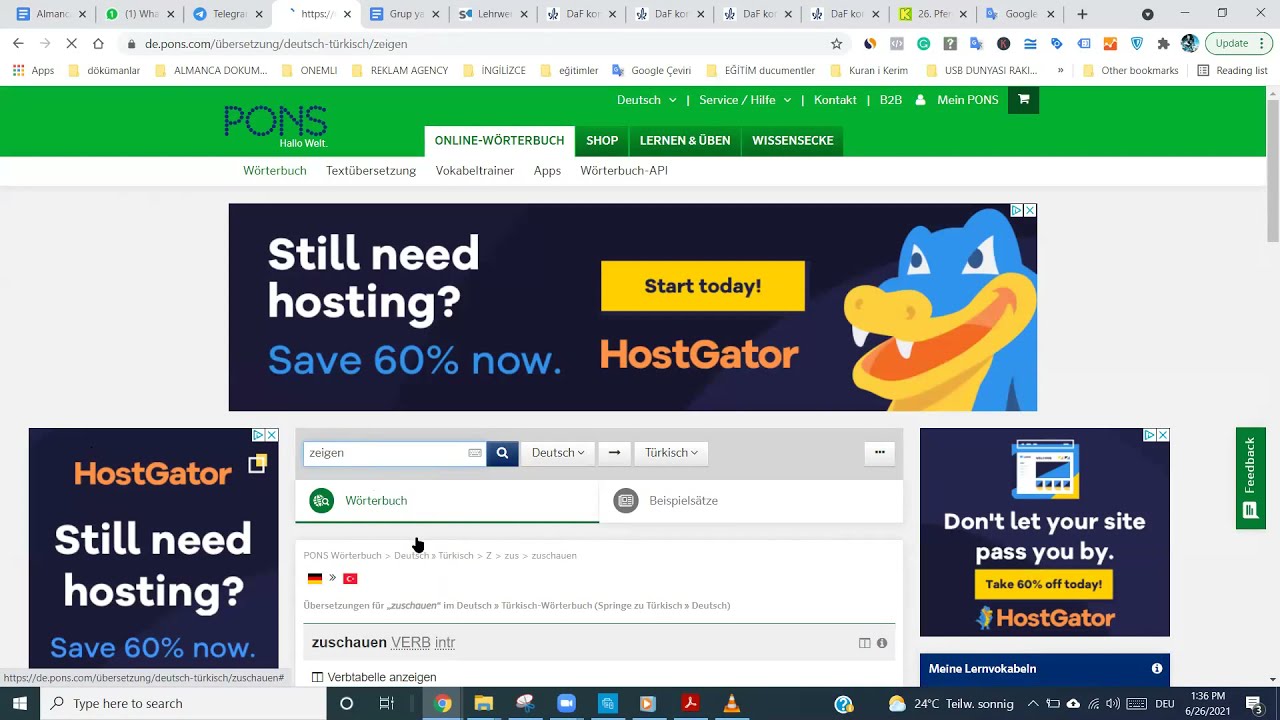Switch to the Telegram browser tab
The height and width of the screenshot is (720, 1280).
click(x=227, y=14)
